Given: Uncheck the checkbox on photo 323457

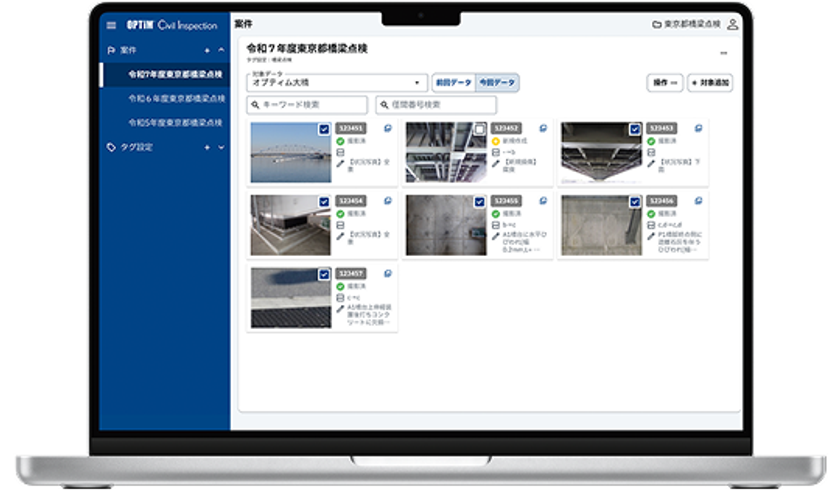Looking at the screenshot, I should pyautogui.click(x=324, y=275).
